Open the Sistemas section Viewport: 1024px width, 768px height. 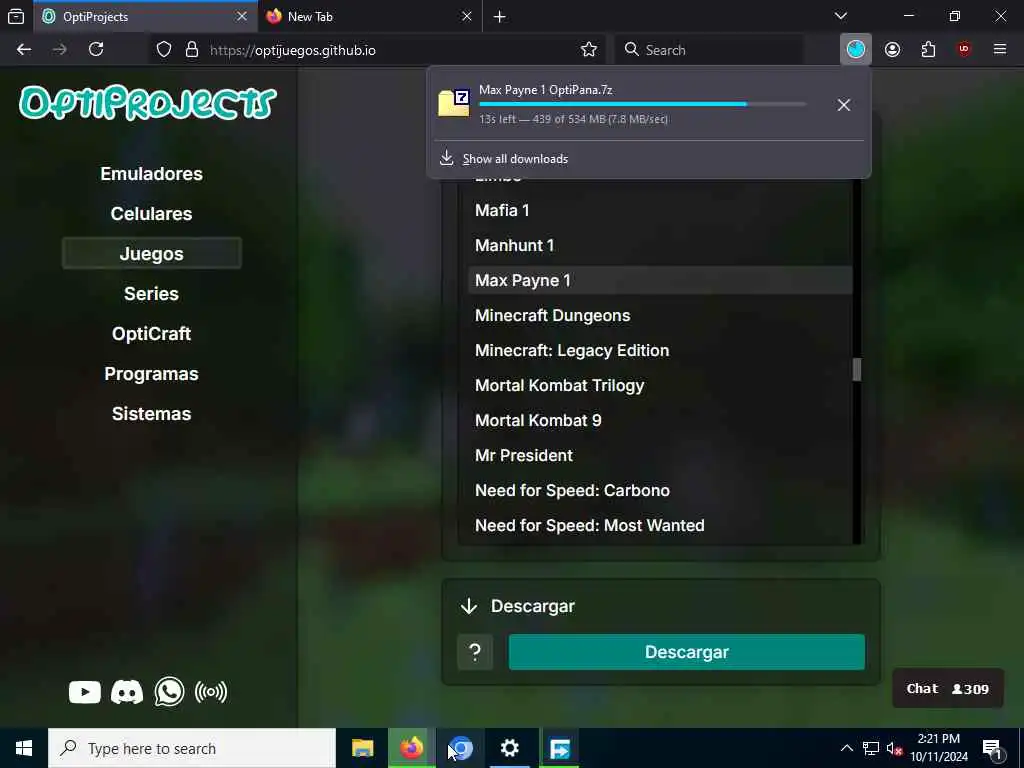(x=152, y=413)
